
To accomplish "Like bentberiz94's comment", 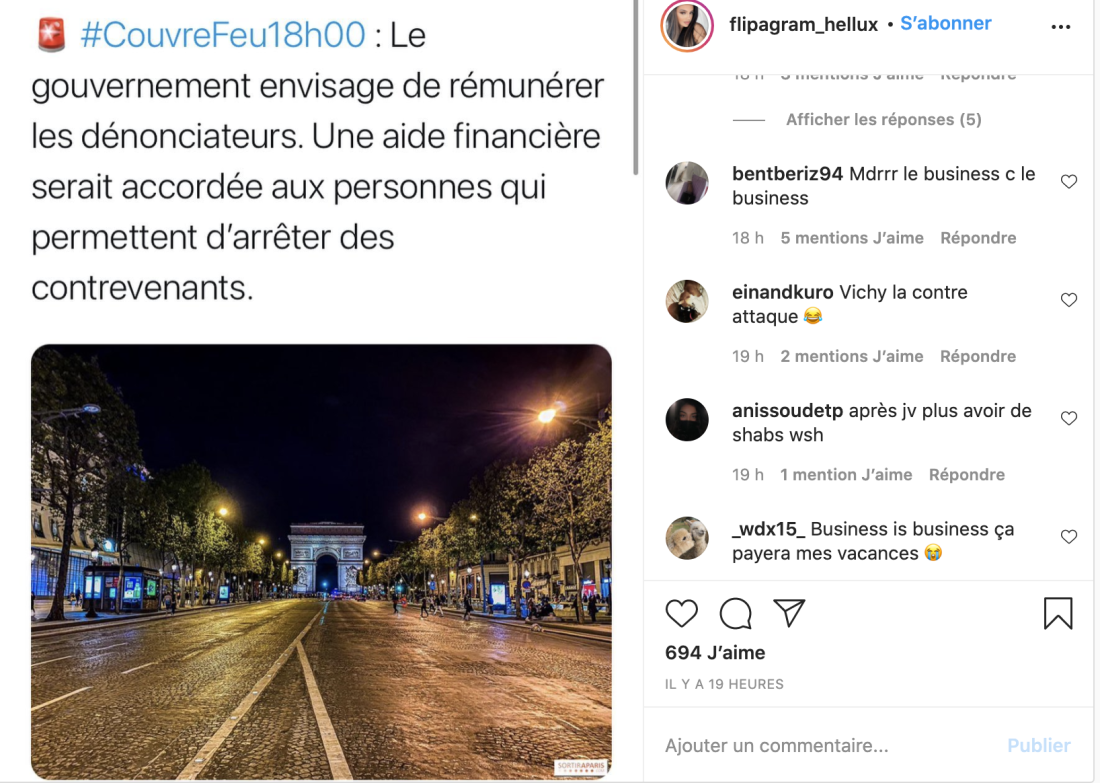I will tap(1068, 182).
